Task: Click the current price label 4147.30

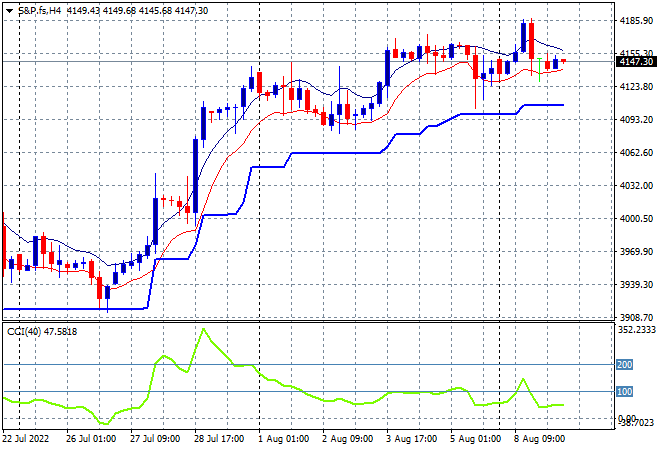Action: click(x=636, y=62)
